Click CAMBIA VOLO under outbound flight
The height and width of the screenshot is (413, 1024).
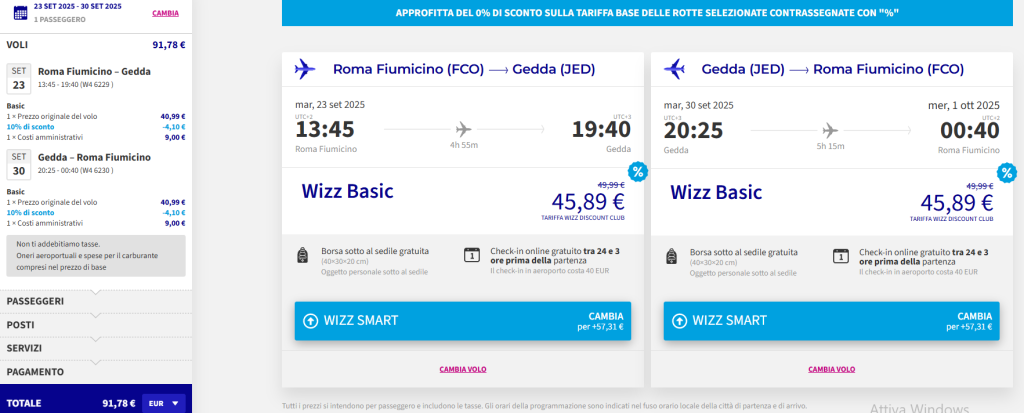(x=463, y=369)
